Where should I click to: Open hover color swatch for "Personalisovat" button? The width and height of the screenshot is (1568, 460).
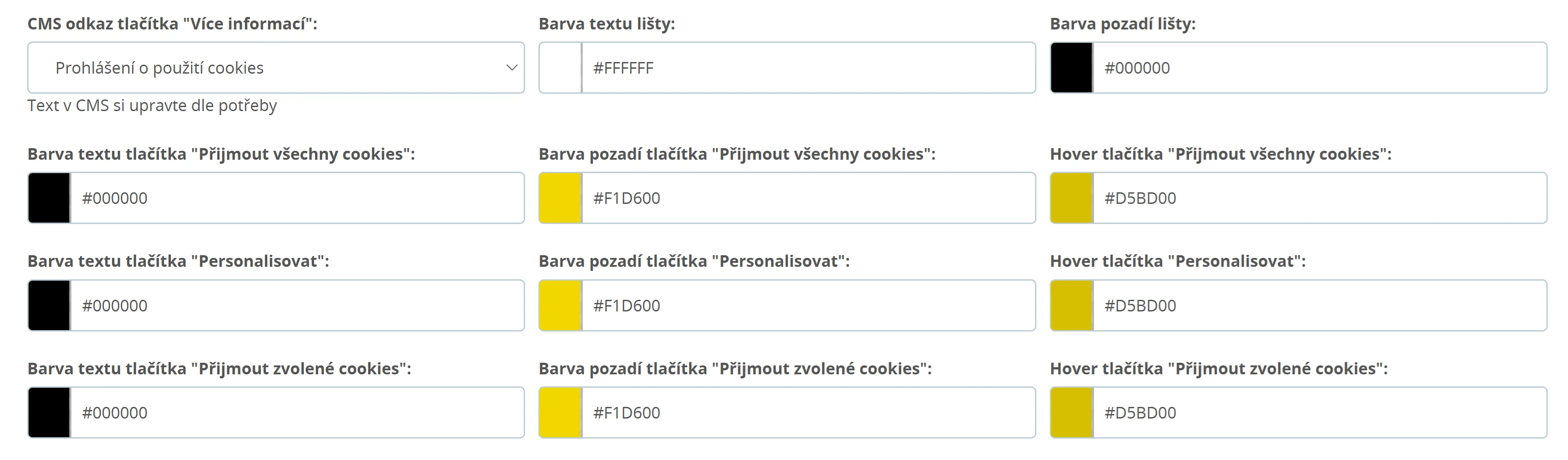coord(1072,306)
